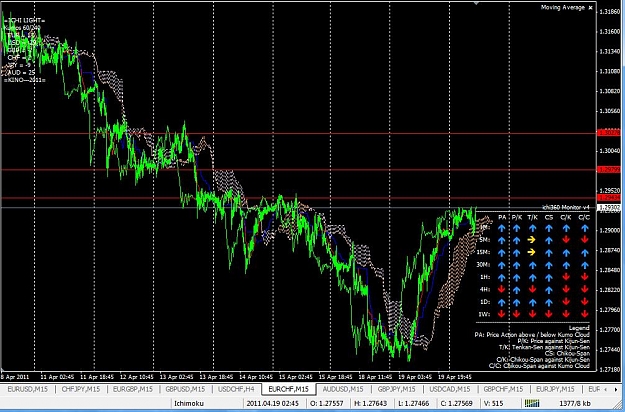Click the 4H row PA red arrow
The height and width of the screenshot is (412, 625).
[x=502, y=289]
